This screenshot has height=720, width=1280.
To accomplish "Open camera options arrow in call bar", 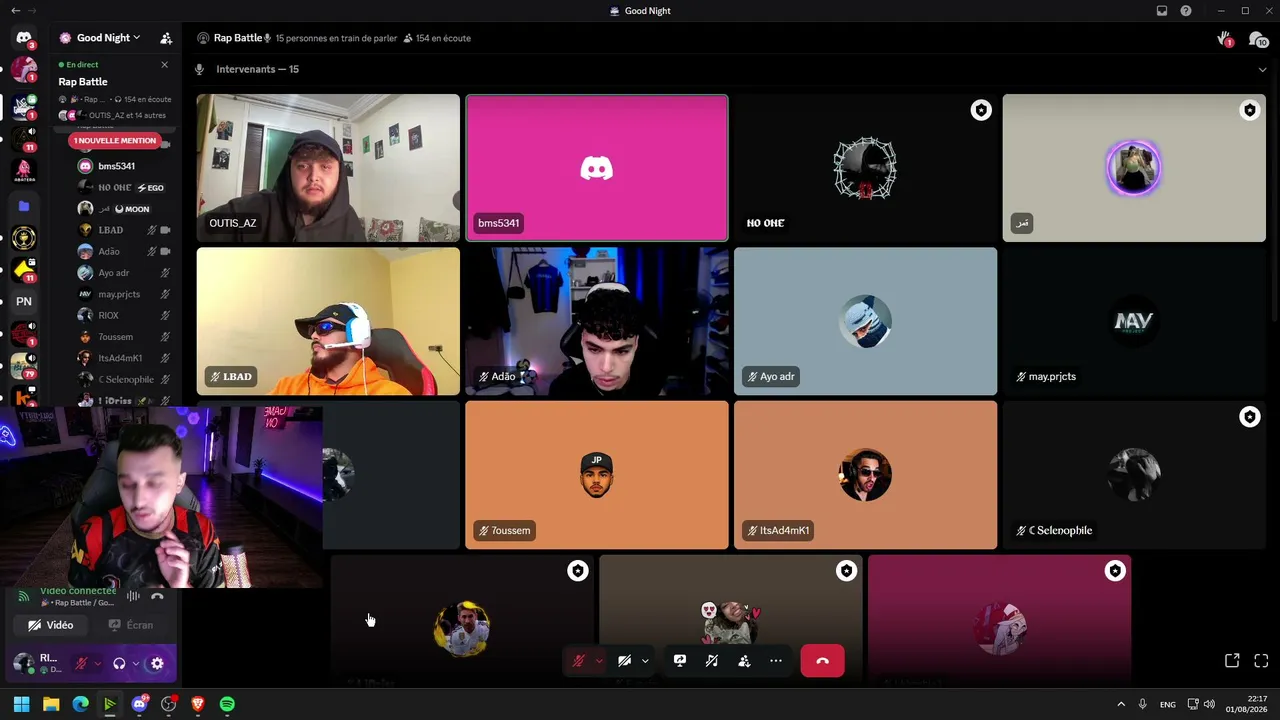I will (645, 661).
